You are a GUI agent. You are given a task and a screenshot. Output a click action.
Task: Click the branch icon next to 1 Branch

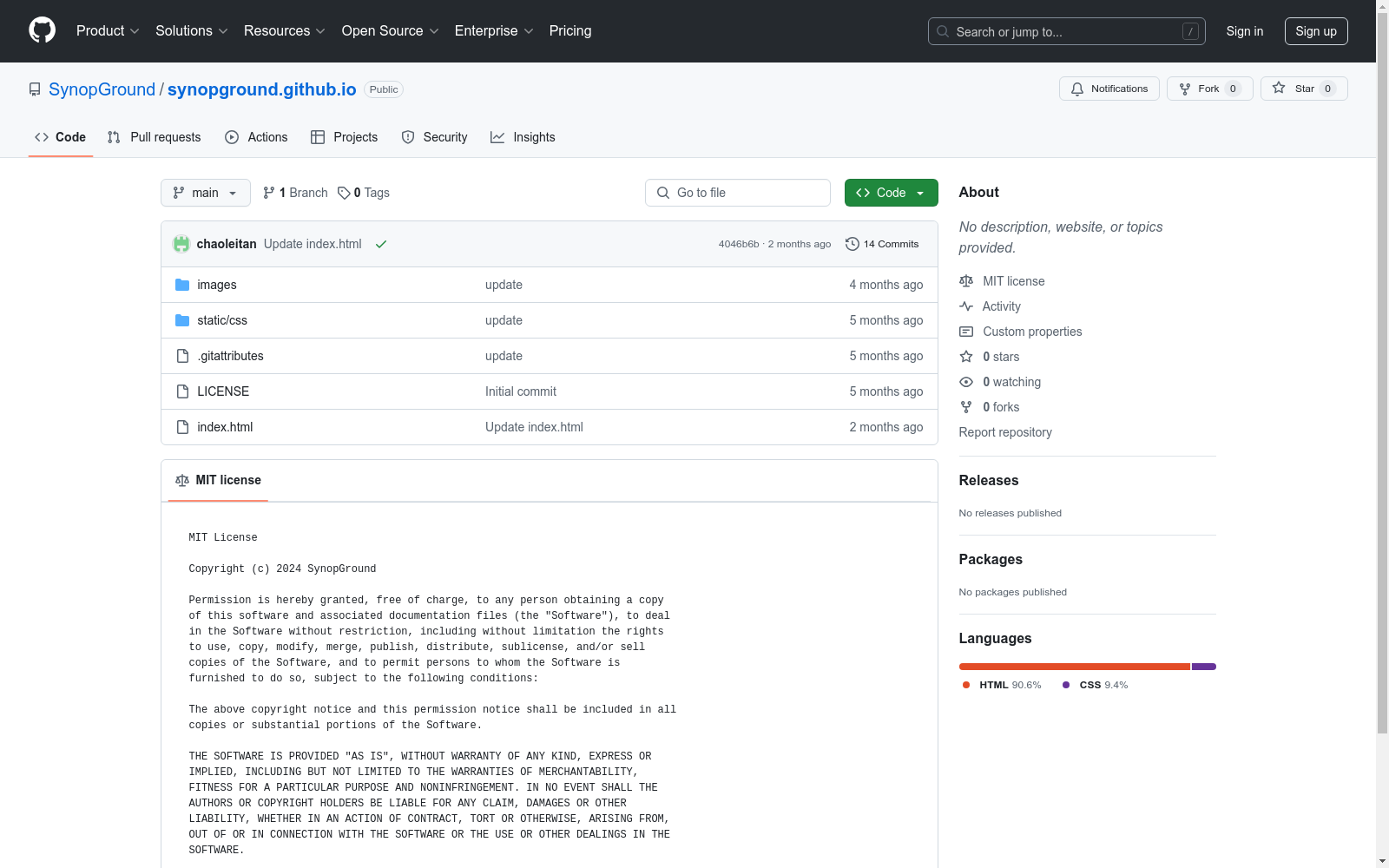[x=269, y=193]
